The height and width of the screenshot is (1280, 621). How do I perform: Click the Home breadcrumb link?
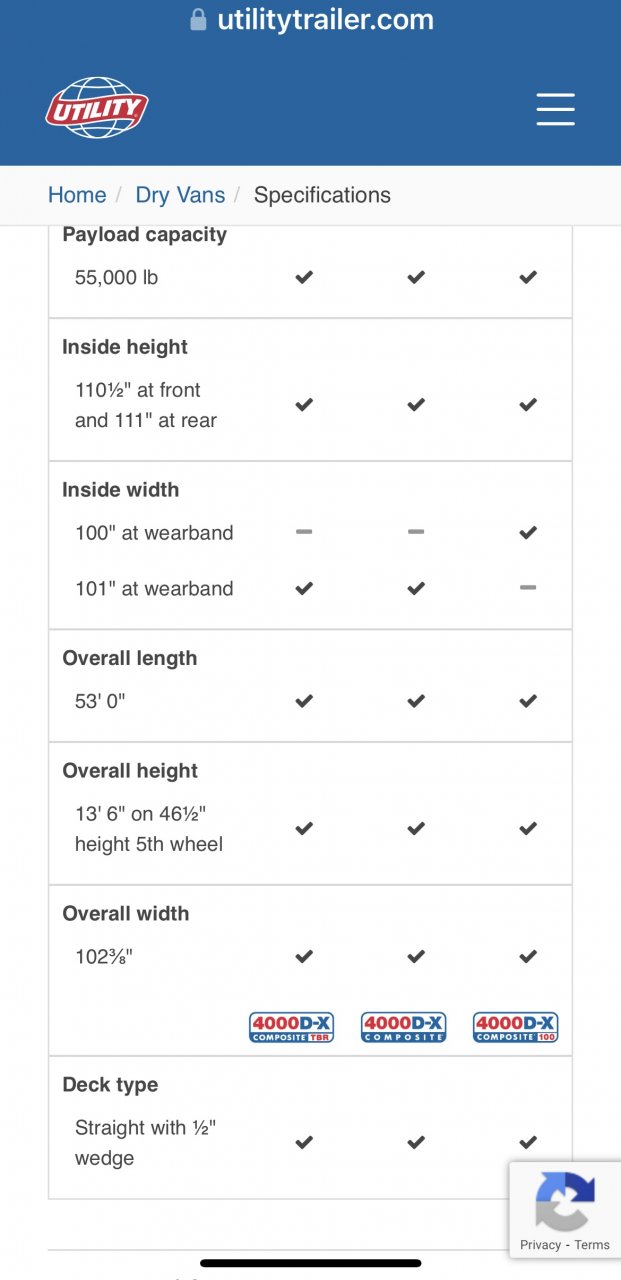[77, 195]
